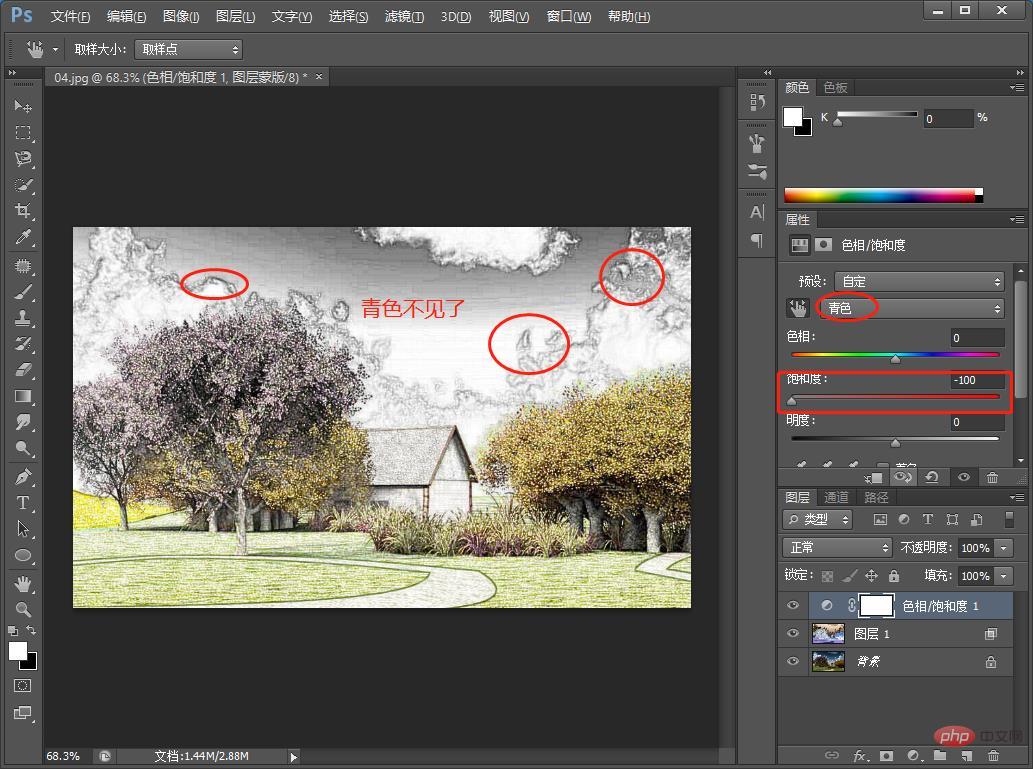
Task: Click add layer style fx button
Action: (x=859, y=755)
